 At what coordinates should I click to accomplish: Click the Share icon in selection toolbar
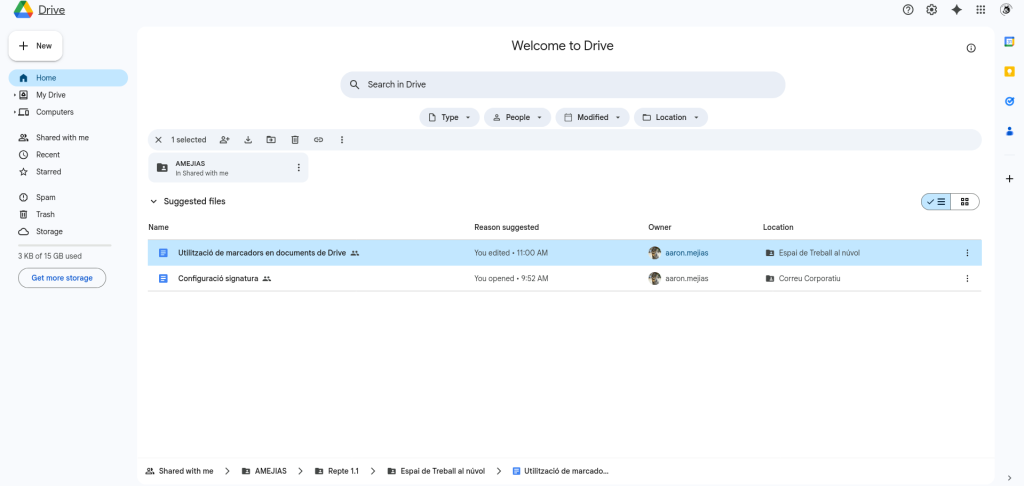coord(225,140)
